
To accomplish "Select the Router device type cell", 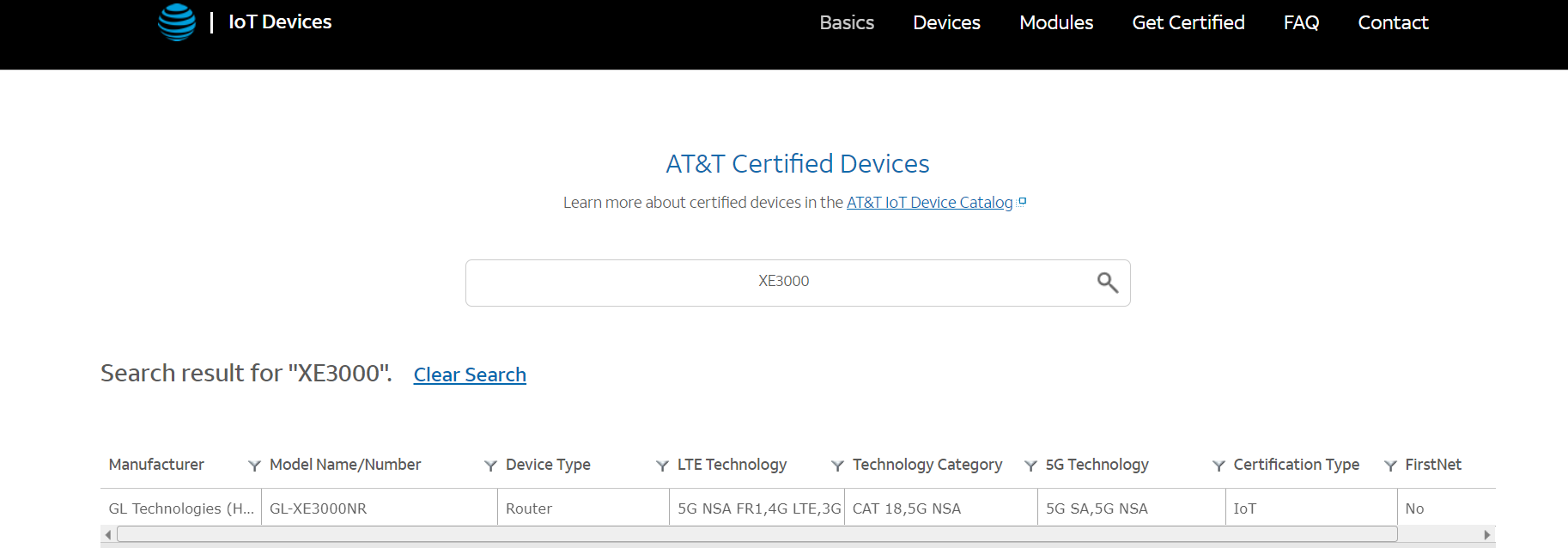I will click(x=583, y=508).
